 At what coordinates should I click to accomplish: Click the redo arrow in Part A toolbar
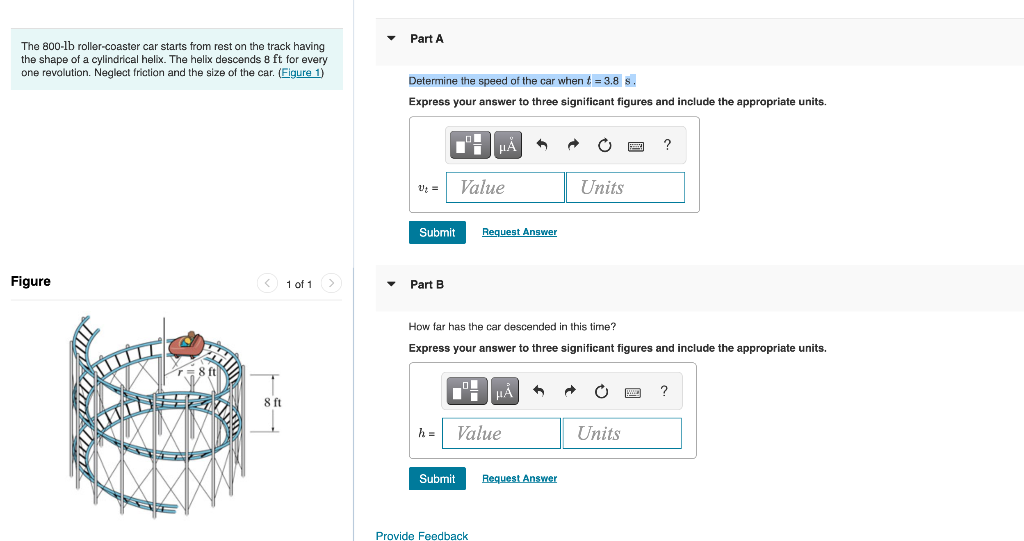[x=573, y=144]
